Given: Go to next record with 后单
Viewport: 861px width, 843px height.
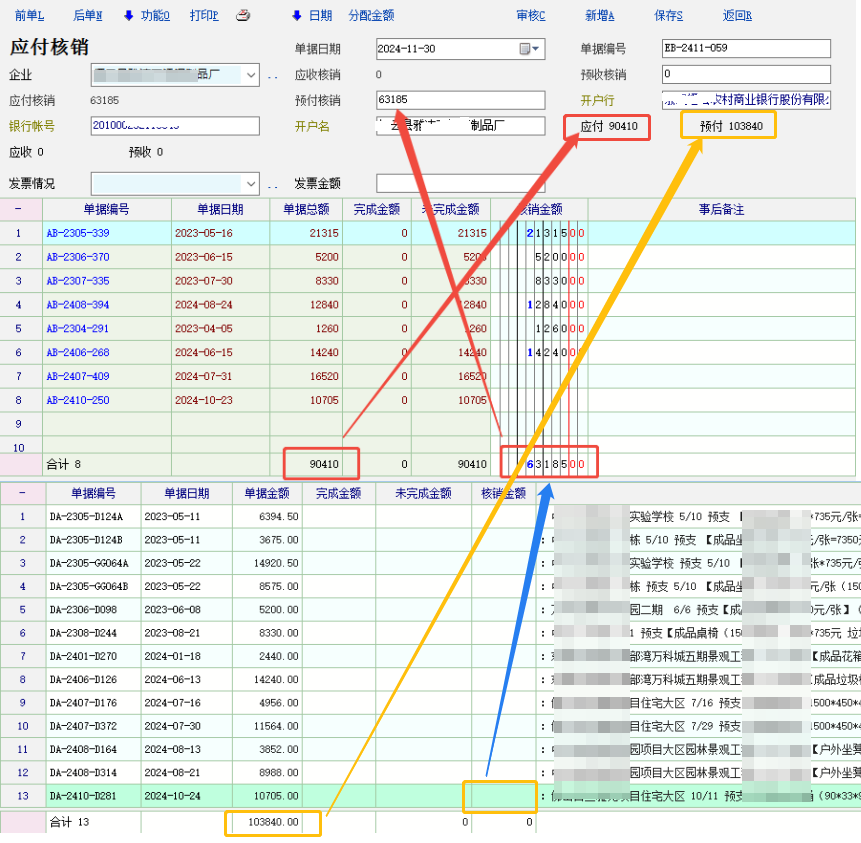Looking at the screenshot, I should (87, 16).
